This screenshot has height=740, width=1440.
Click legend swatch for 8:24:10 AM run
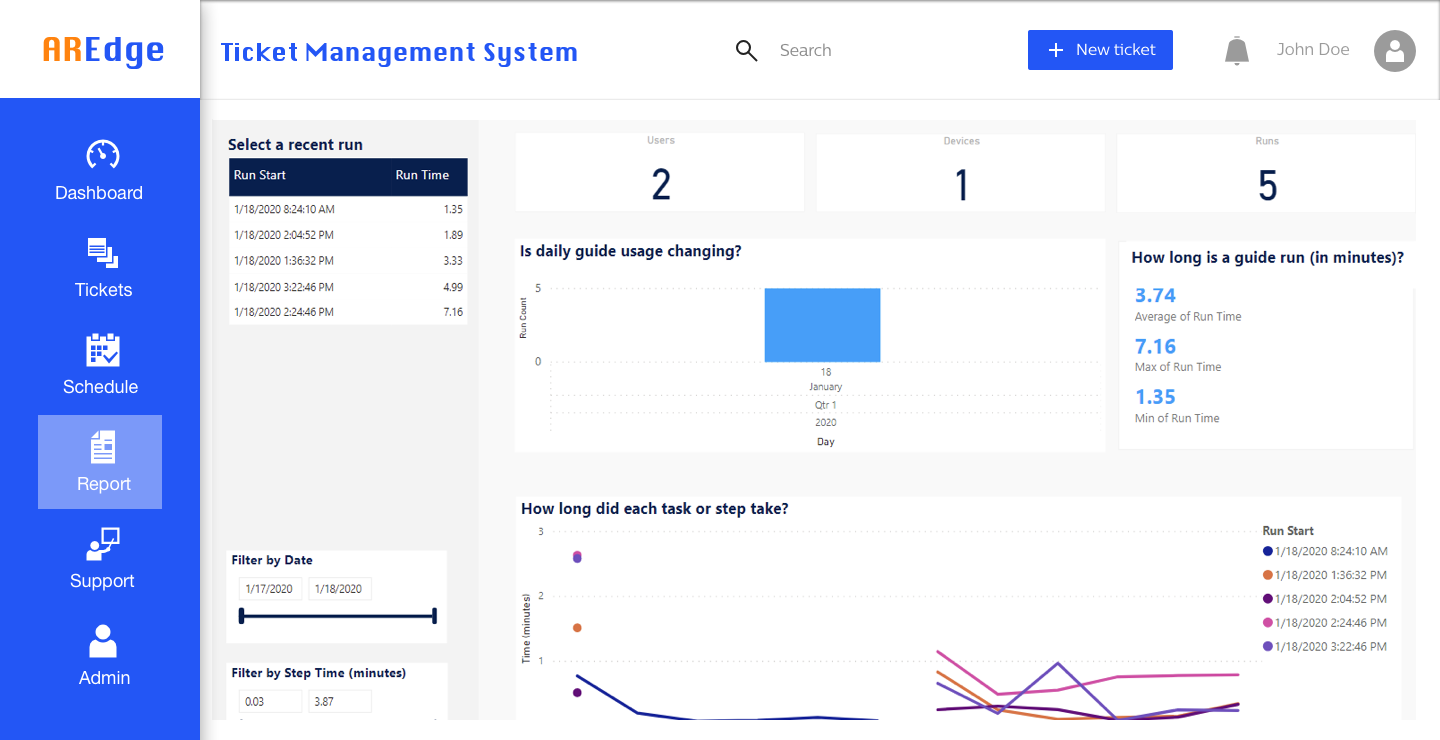point(1268,551)
